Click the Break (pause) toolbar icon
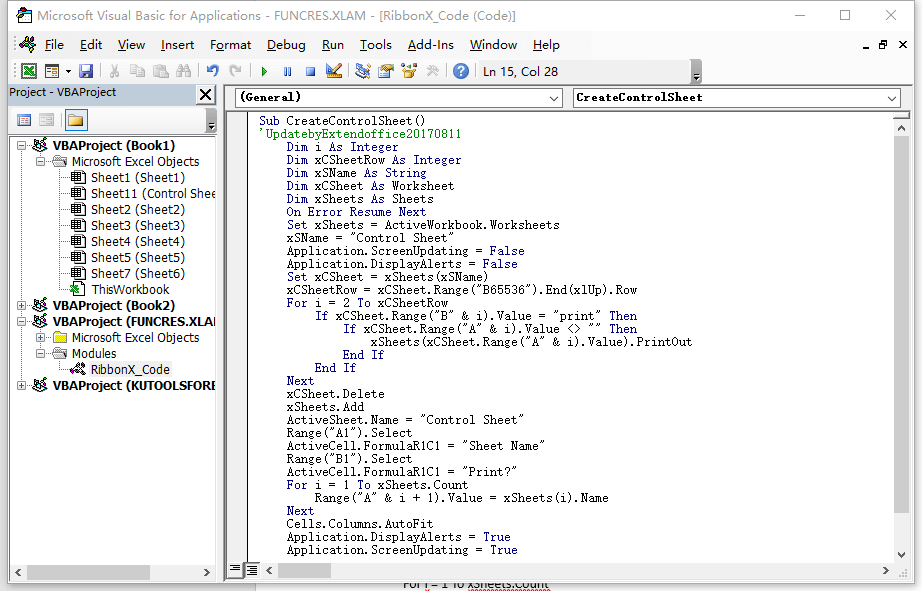Image resolution: width=922 pixels, height=591 pixels. click(x=287, y=71)
